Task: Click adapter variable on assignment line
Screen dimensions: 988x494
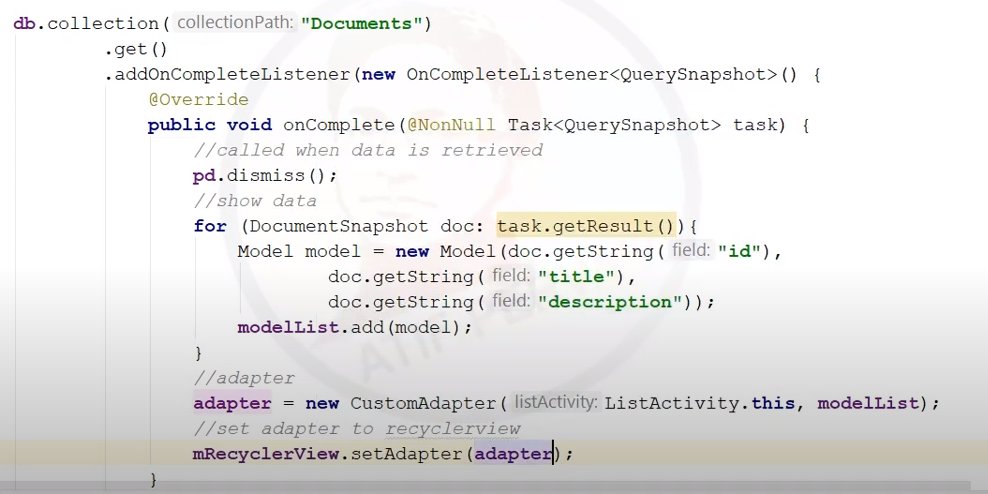Action: pos(232,403)
